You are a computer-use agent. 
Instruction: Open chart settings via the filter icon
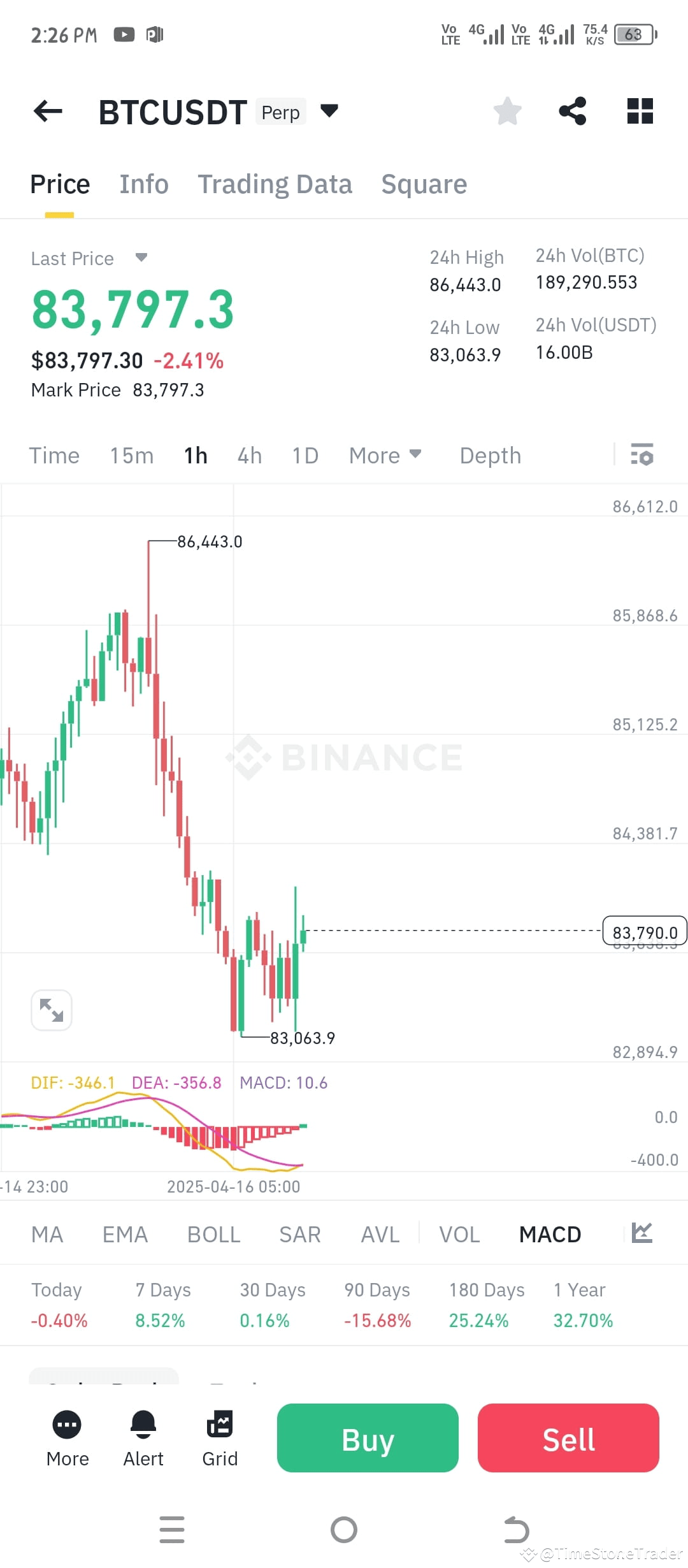point(643,455)
